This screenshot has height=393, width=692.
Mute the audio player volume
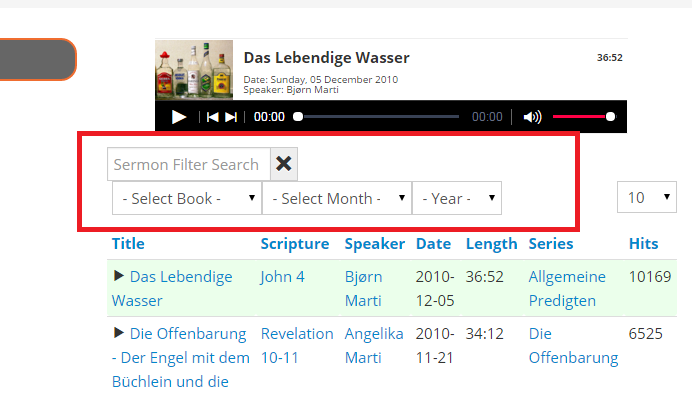pos(532,117)
